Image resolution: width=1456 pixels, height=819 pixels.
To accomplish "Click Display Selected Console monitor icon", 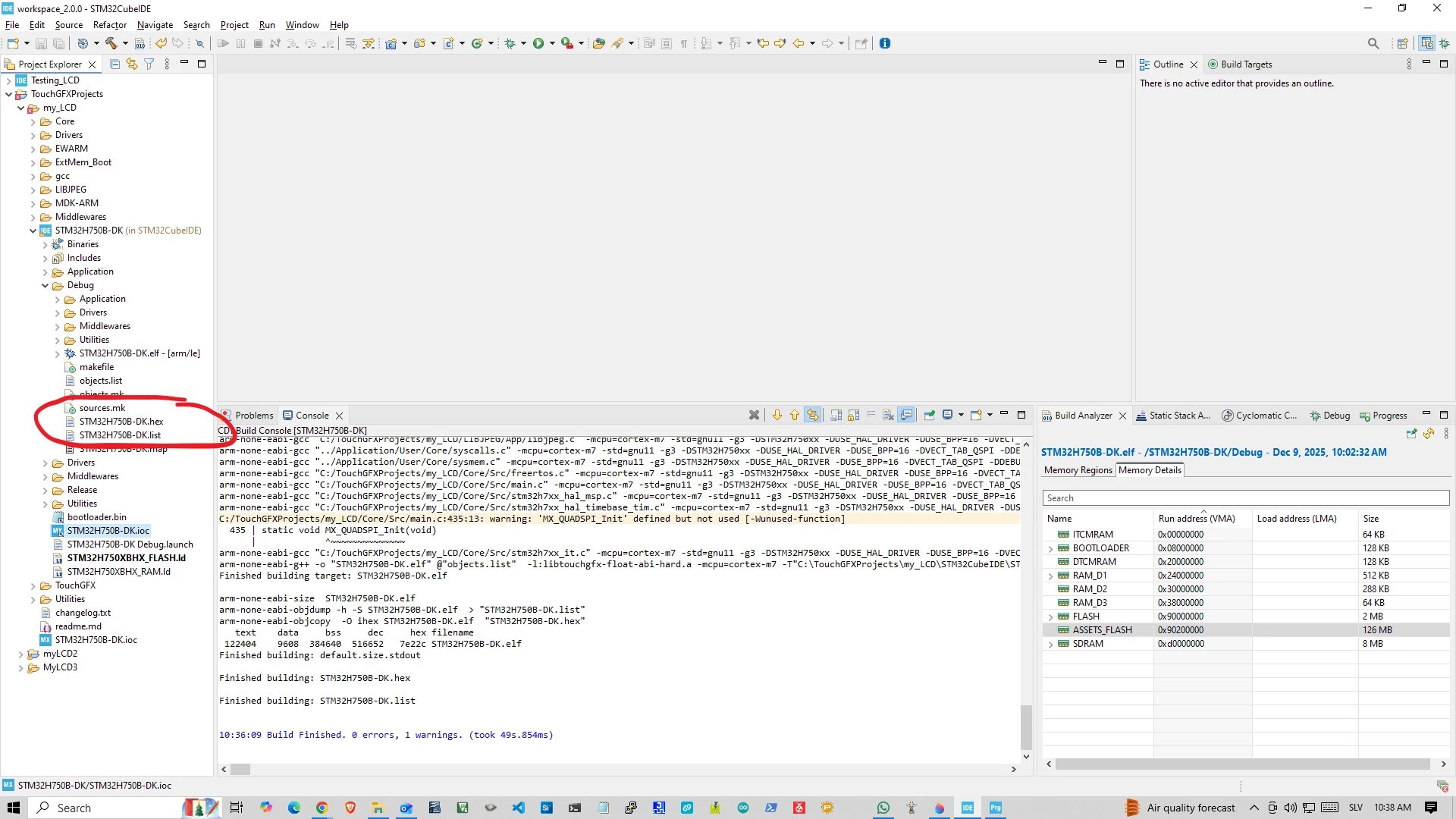I will click(947, 416).
